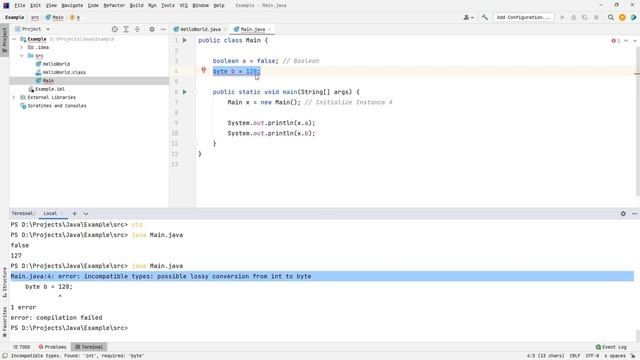Click the error count indicator in editor
Image resolution: width=640 pixels, height=360 pixels.
pos(616,40)
